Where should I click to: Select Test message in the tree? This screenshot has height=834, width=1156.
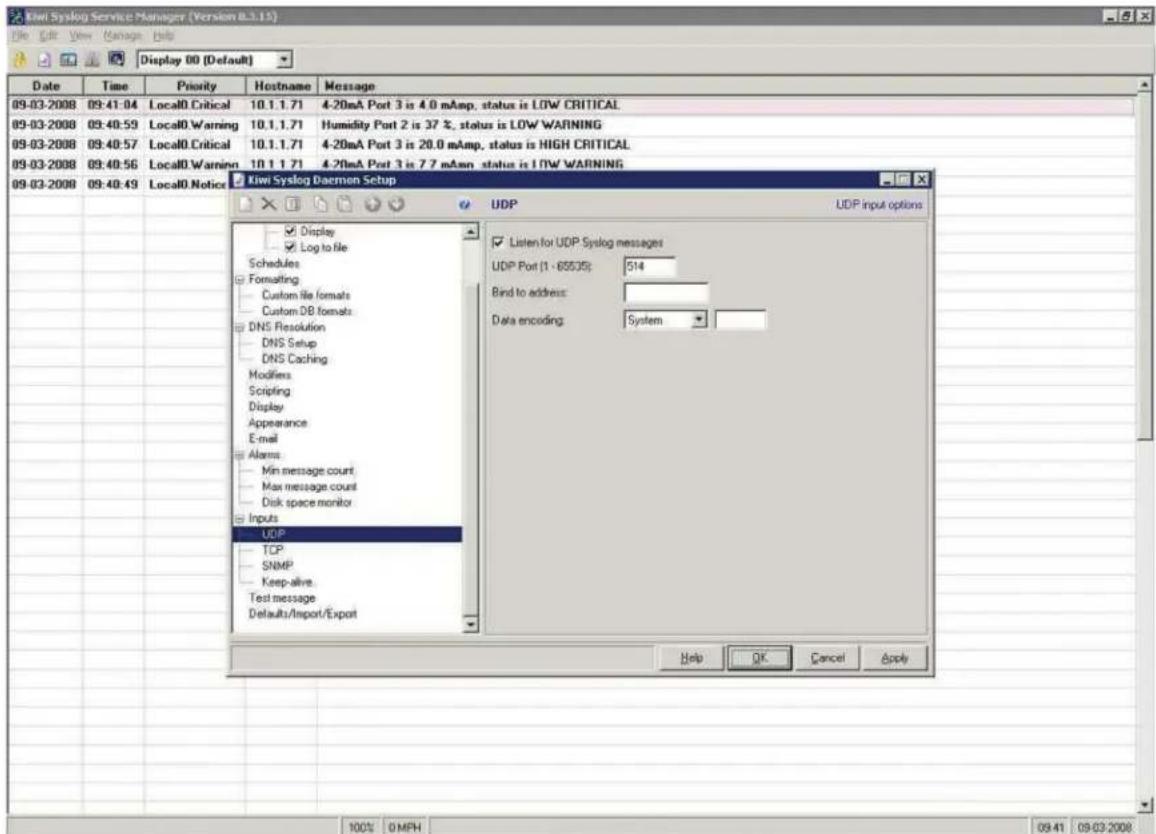[x=282, y=598]
